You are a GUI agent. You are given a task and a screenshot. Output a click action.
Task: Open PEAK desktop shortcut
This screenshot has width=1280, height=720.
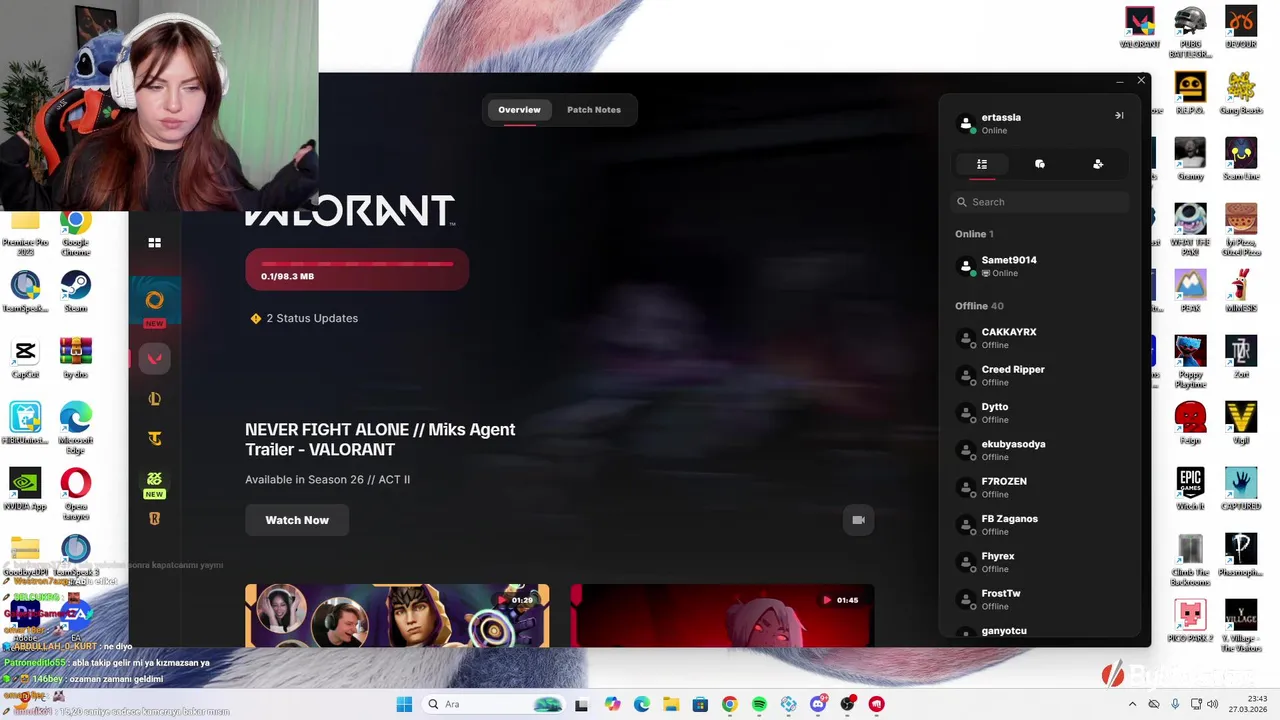coord(1190,292)
